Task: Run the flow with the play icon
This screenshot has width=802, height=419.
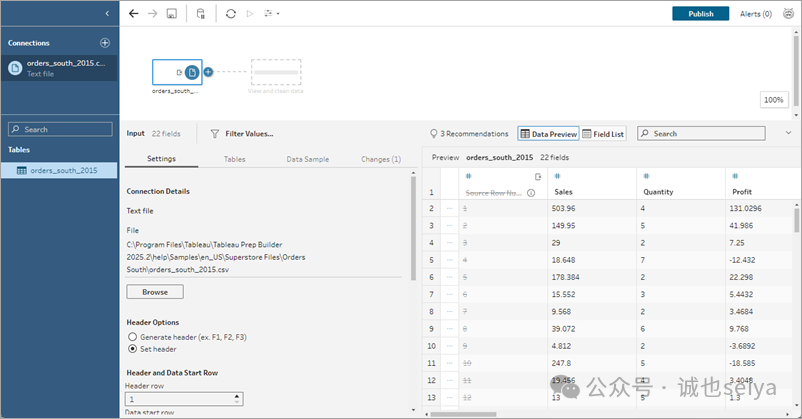Action: point(250,14)
